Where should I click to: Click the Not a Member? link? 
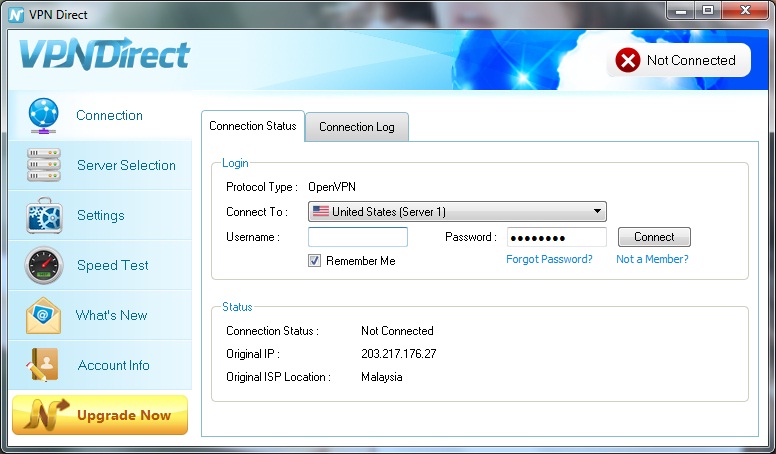pos(652,259)
